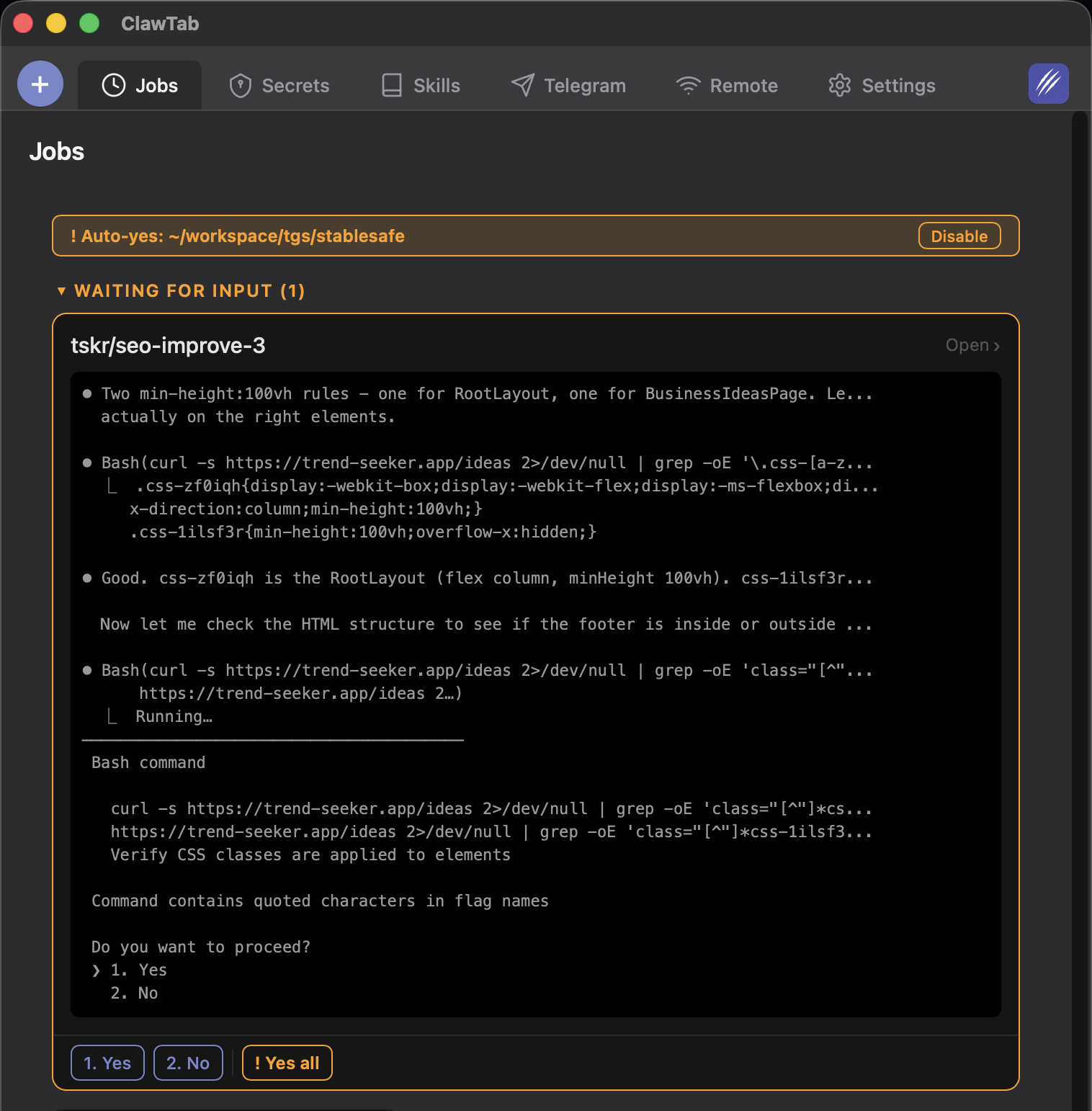The image size is (1092, 1111).
Task: Approve the command with the '1. Yes' button
Action: click(x=107, y=1063)
